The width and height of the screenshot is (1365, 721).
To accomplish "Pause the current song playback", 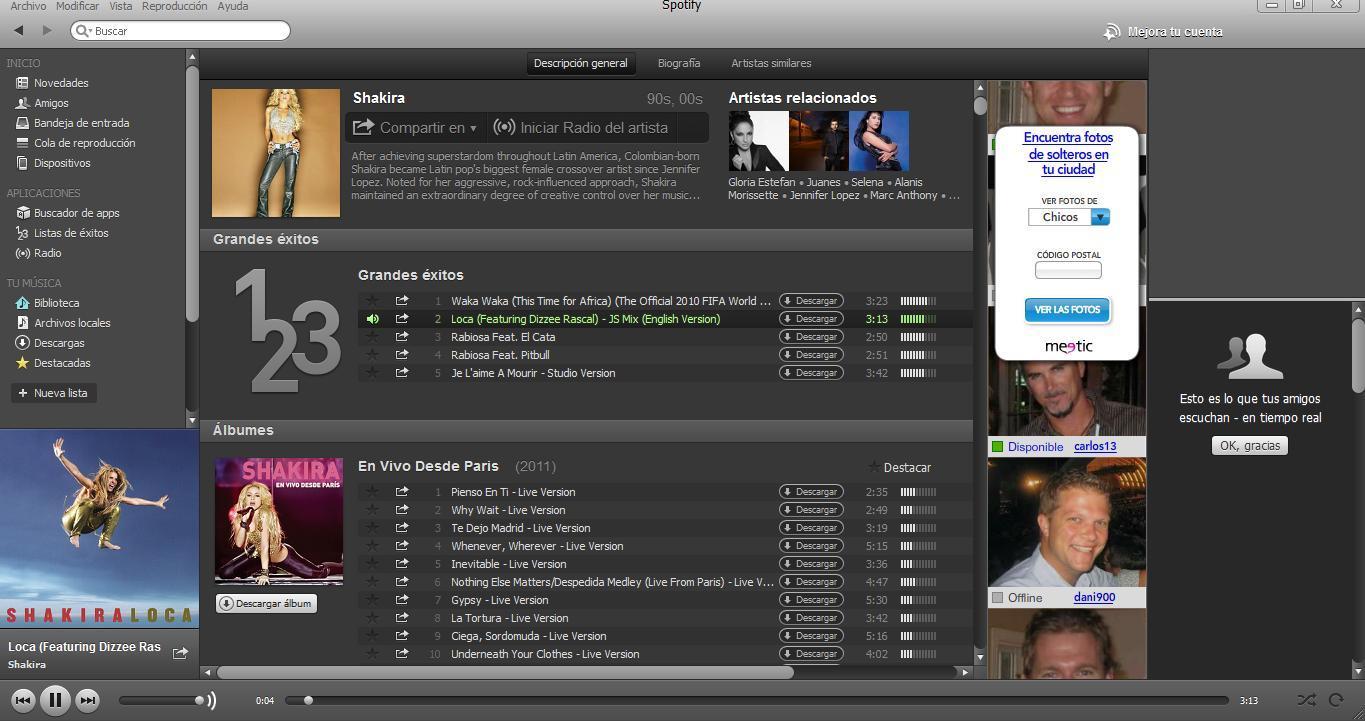I will [55, 700].
